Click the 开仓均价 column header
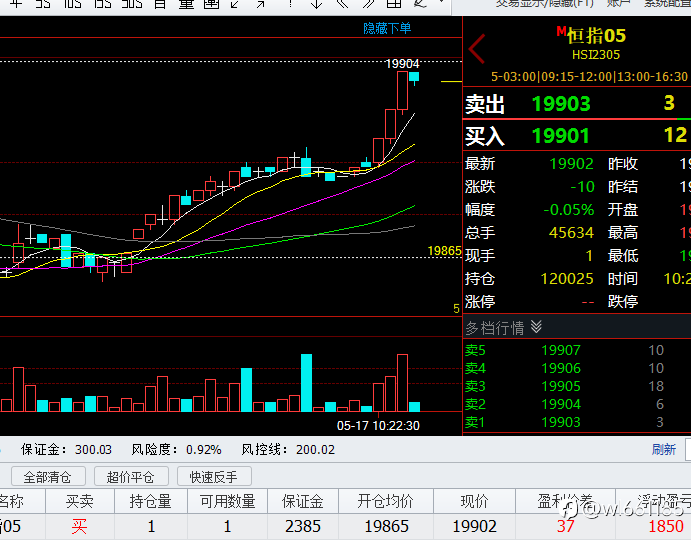Viewport: 691px width, 543px height. pos(386,501)
